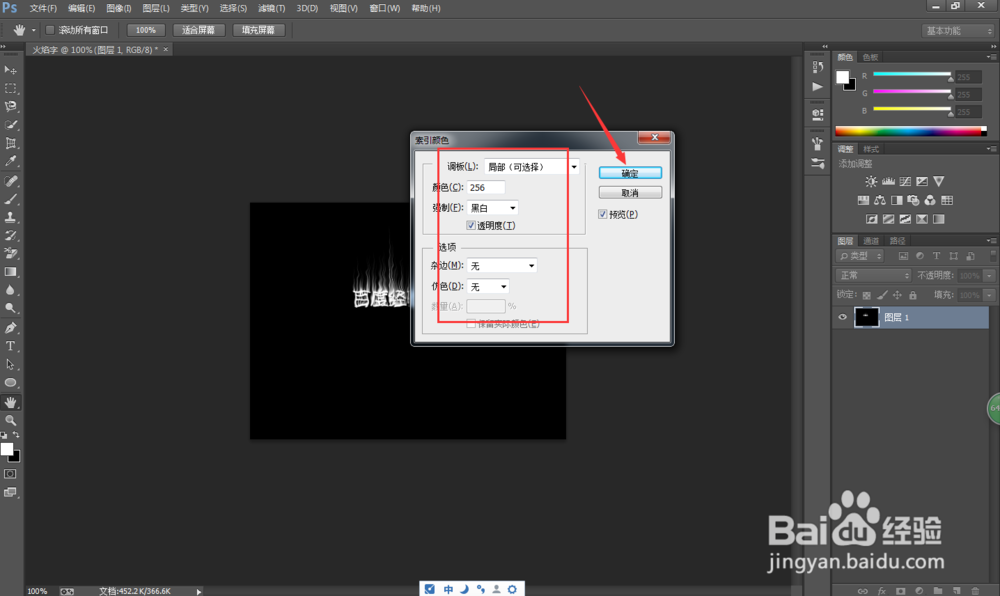Toggle Scroll All Windows checkbox
Screen dimensions: 1000x596
(x=50, y=30)
